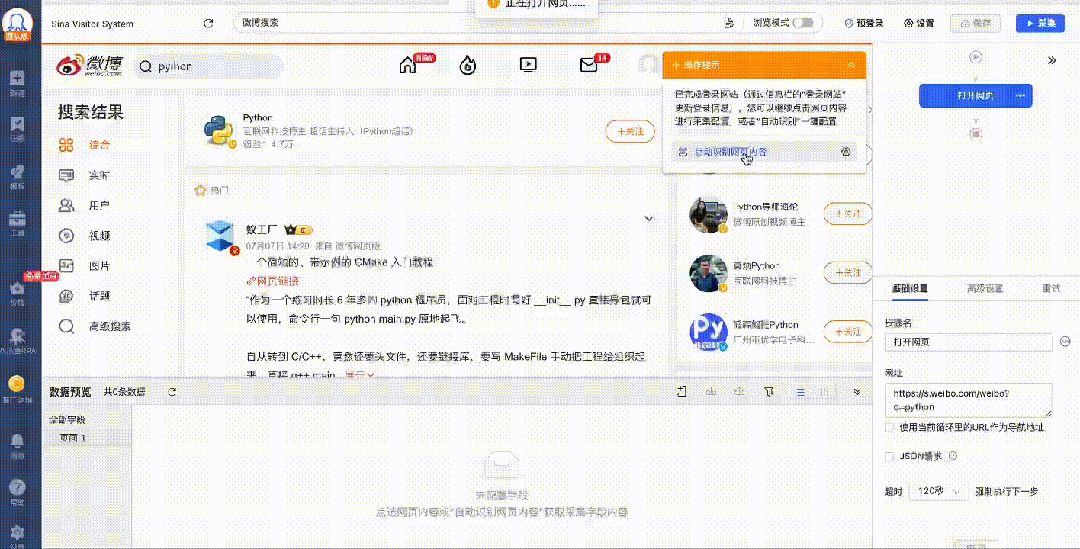Open the ellipsis on the 打开网页 step
This screenshot has height=549, width=1080.
coord(1021,96)
